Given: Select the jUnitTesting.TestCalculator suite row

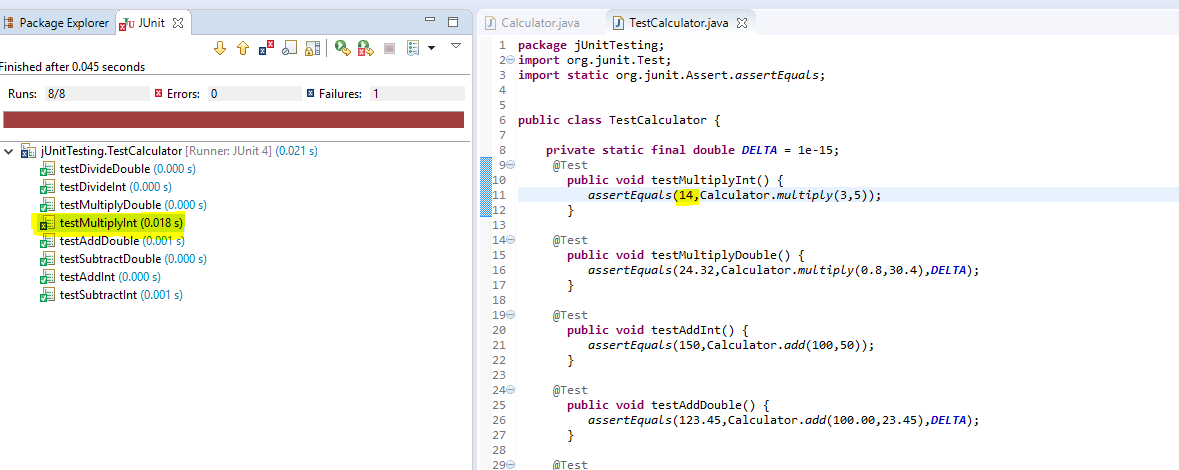Looking at the screenshot, I should click(x=168, y=151).
